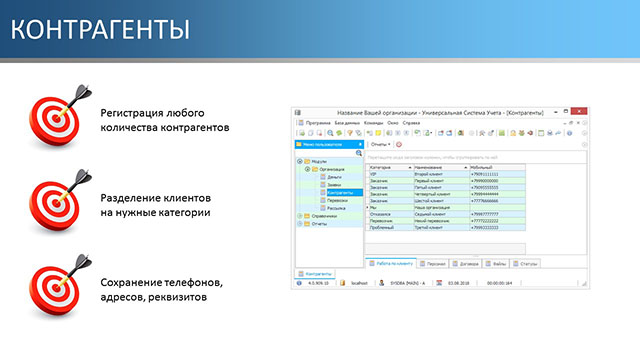The height and width of the screenshot is (360, 640).
Task: Expand the Справочники tree node
Action: coord(300,216)
